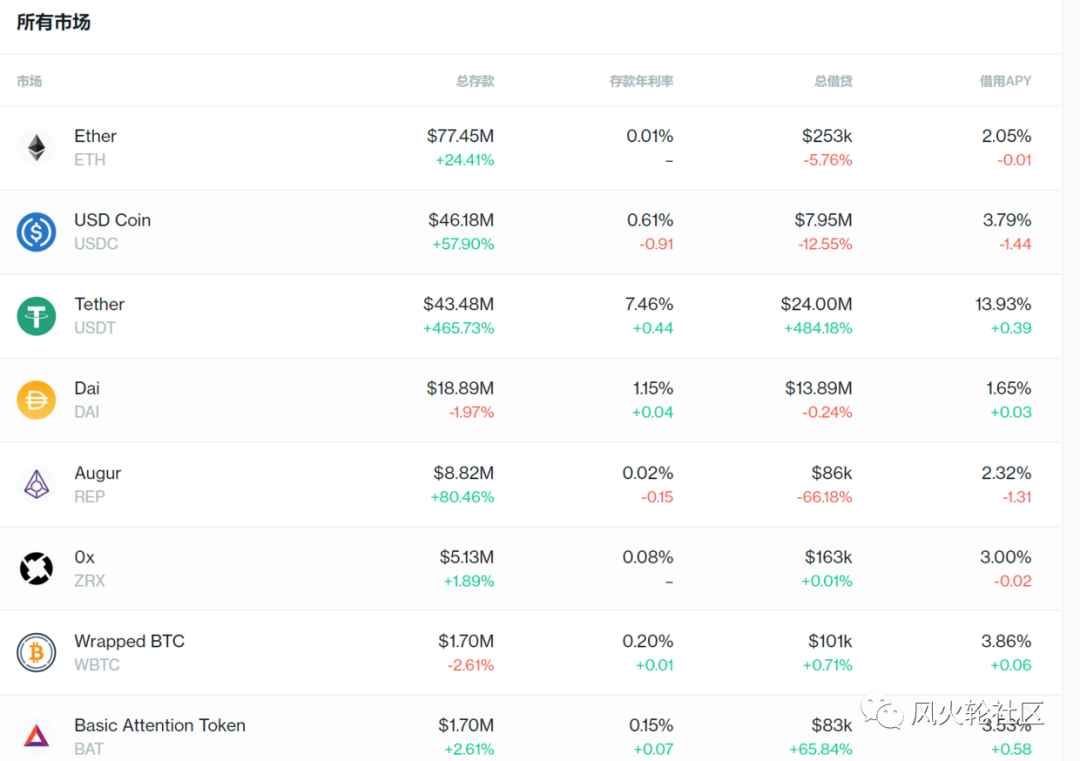Click USD Coin supply rate 0.61%
The width and height of the screenshot is (1080, 761).
point(650,220)
